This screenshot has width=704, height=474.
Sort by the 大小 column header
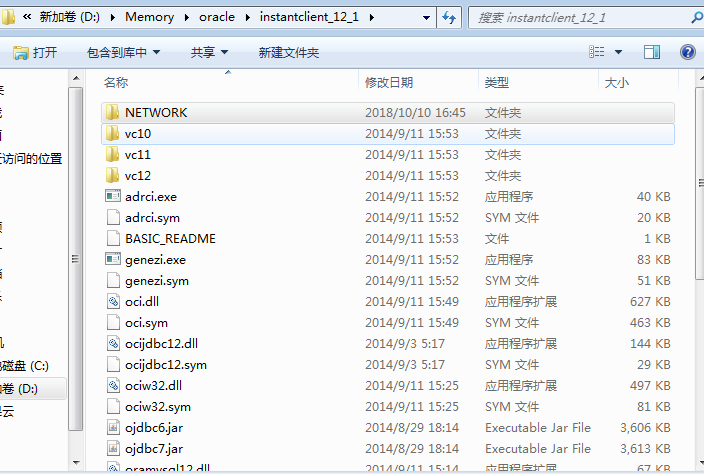point(617,83)
